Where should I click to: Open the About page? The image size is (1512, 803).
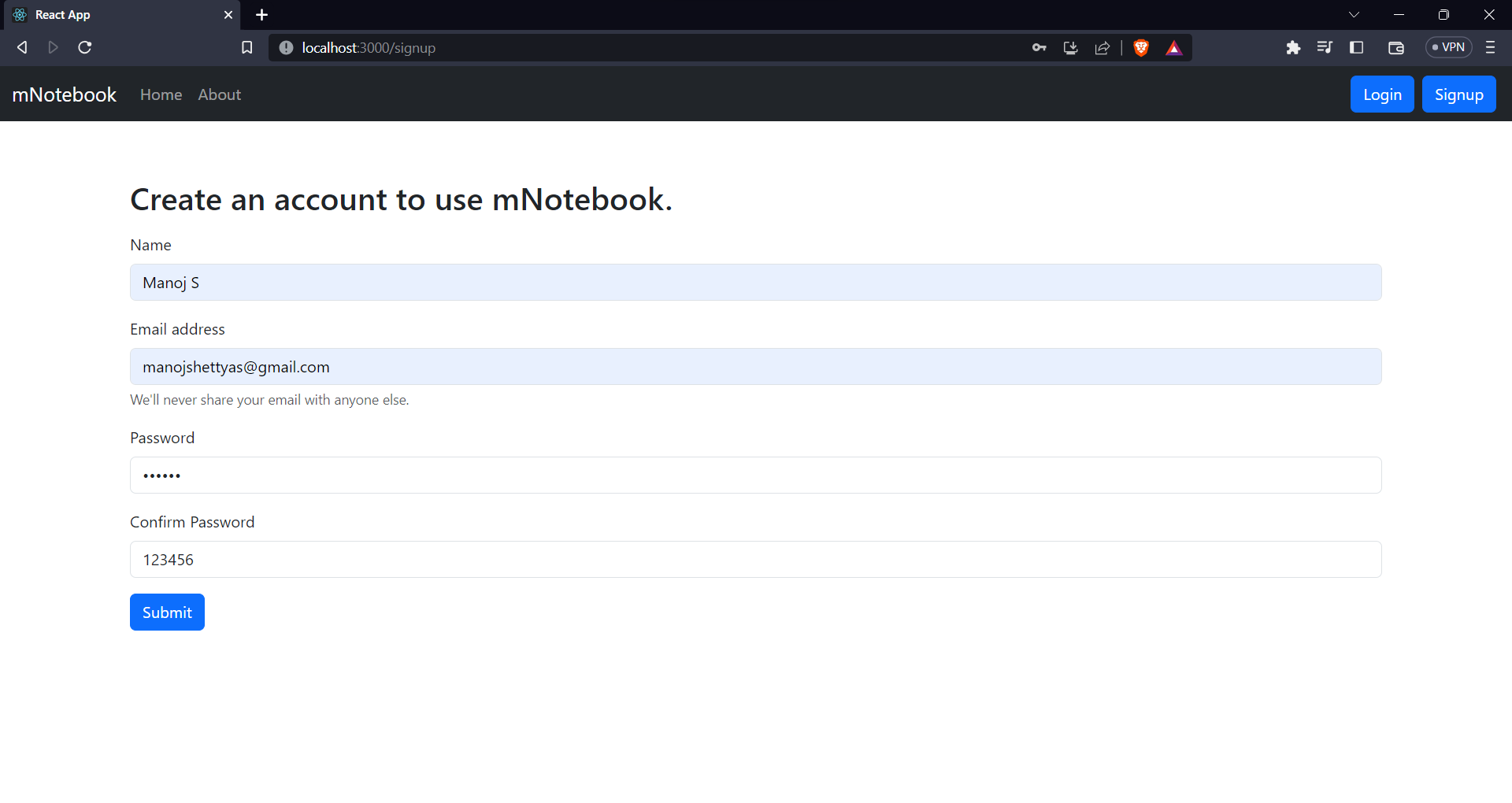(x=219, y=94)
